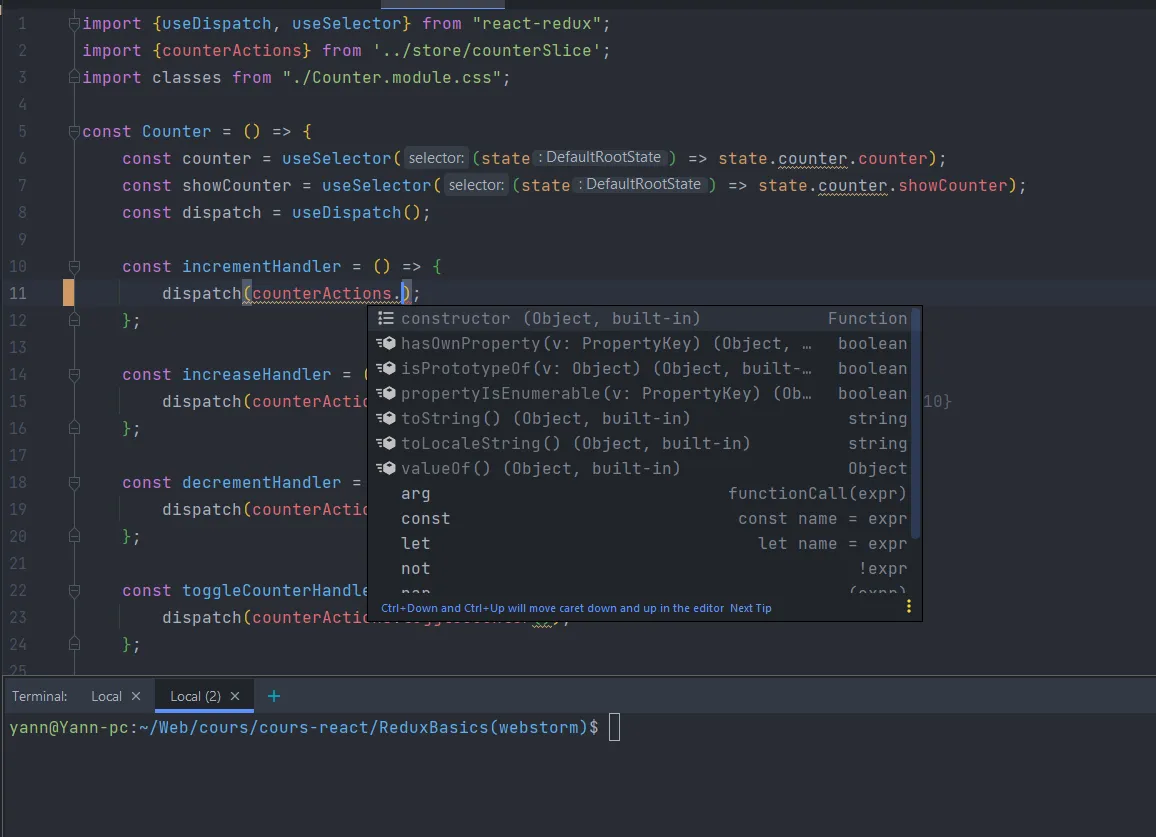The width and height of the screenshot is (1156, 837).
Task: Choose the const postfix template
Action: 640,519
